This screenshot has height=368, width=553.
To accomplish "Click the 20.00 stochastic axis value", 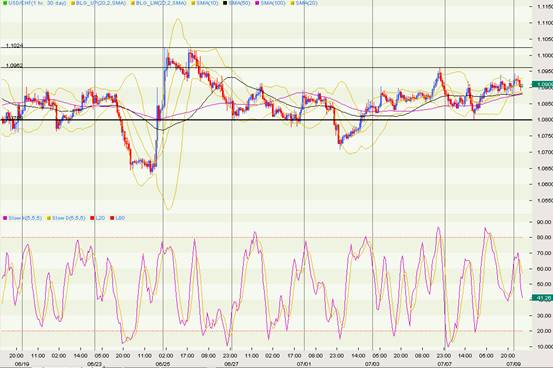I will click(x=544, y=331).
